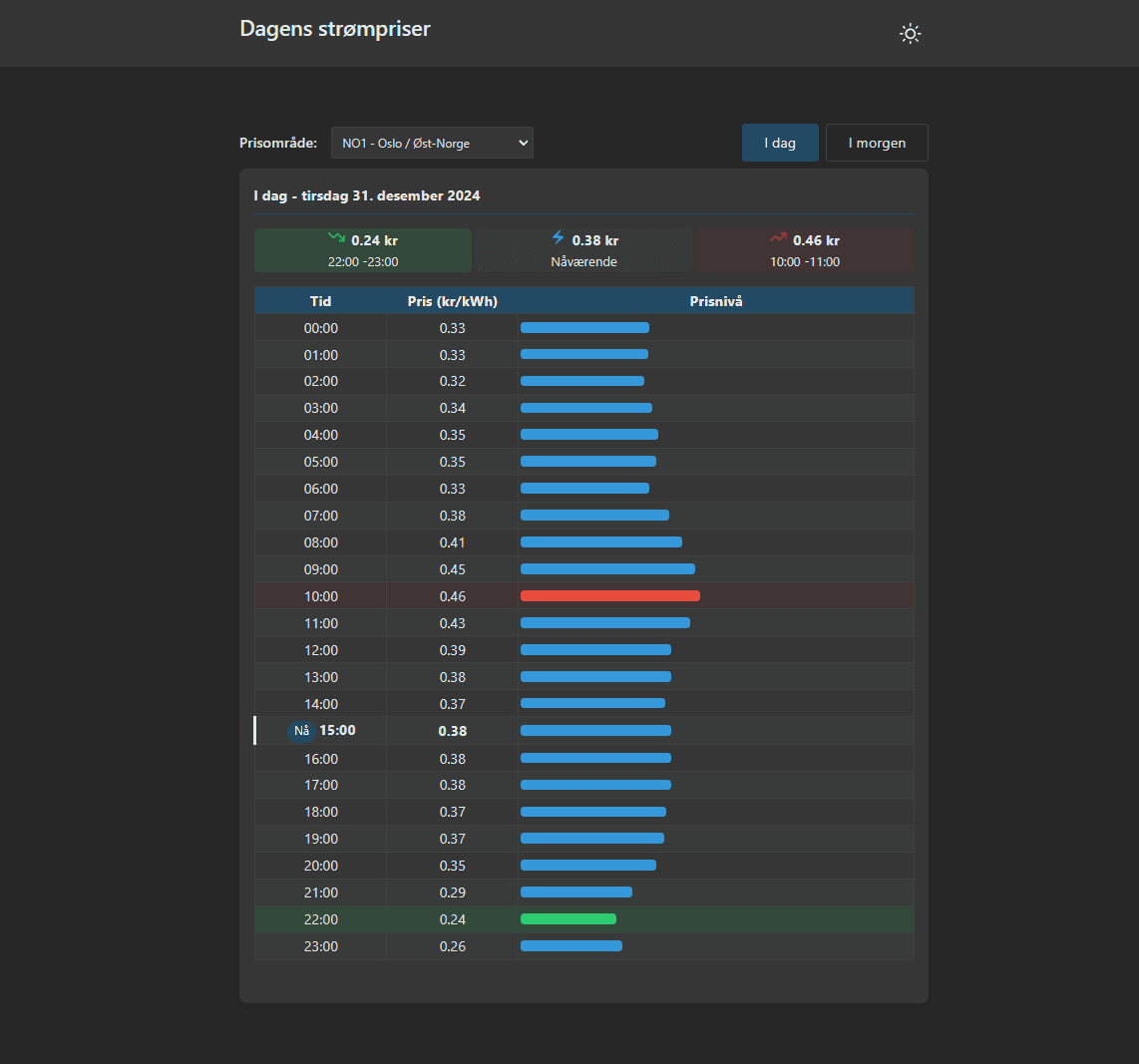This screenshot has height=1064, width=1139.
Task: Select the lowest price card 0.24 kr
Action: pos(363,250)
